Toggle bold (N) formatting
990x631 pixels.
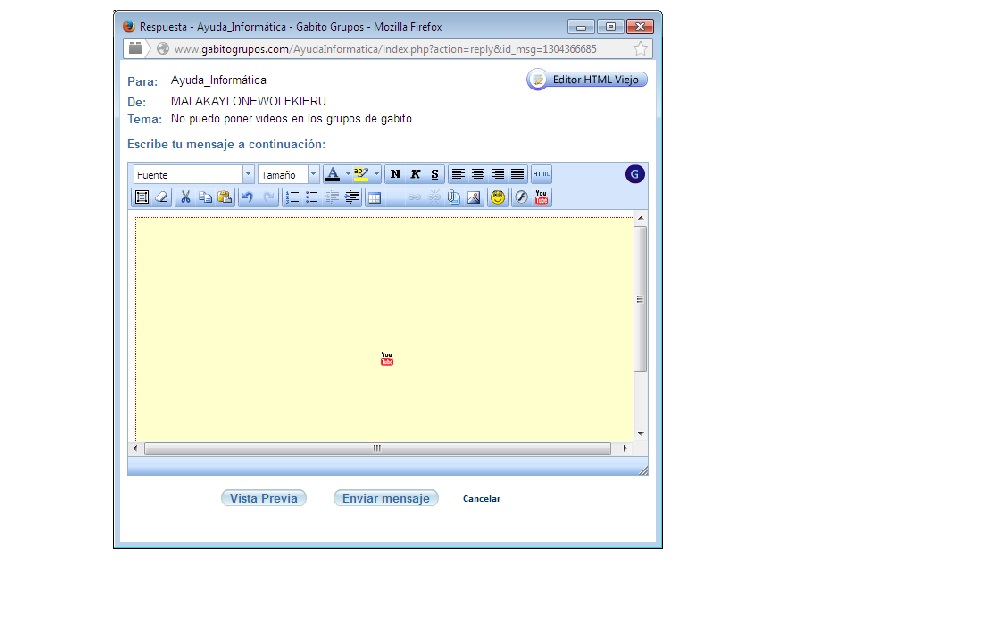[395, 174]
